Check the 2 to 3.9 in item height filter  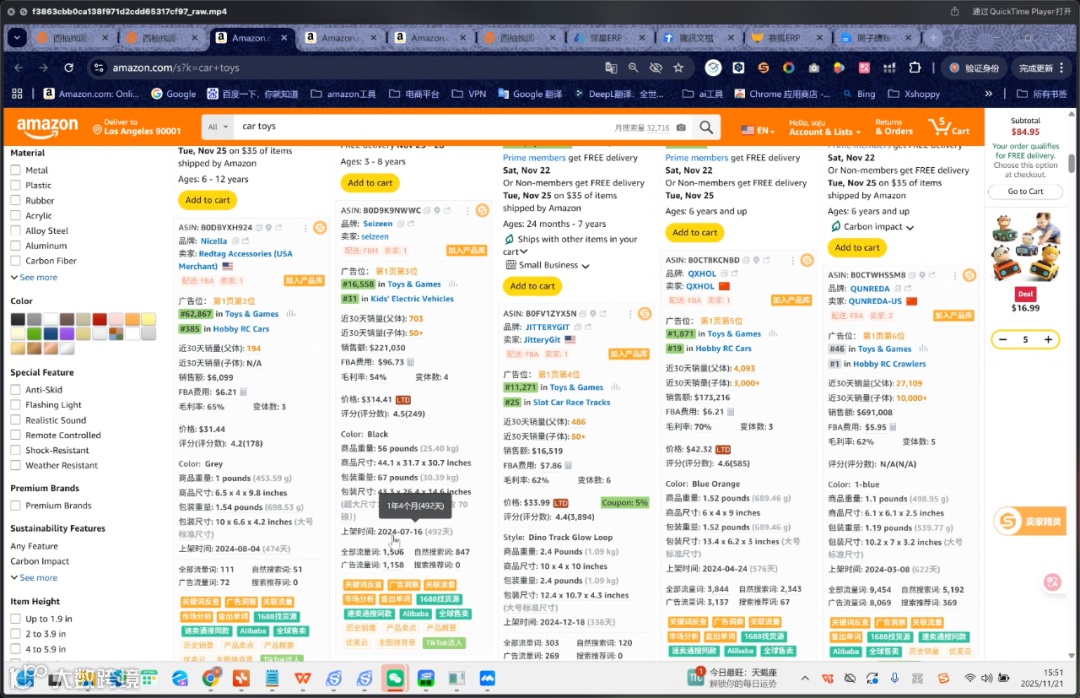tap(15, 634)
